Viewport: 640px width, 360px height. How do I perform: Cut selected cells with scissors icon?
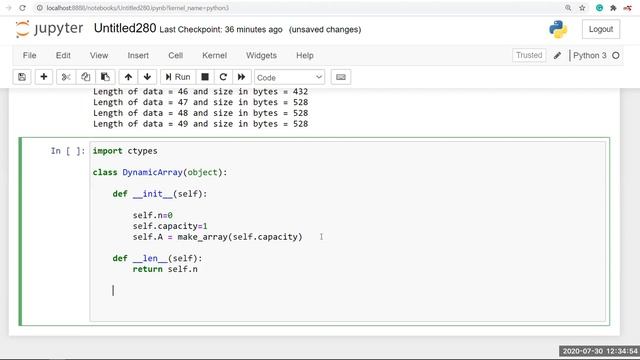tap(66, 77)
